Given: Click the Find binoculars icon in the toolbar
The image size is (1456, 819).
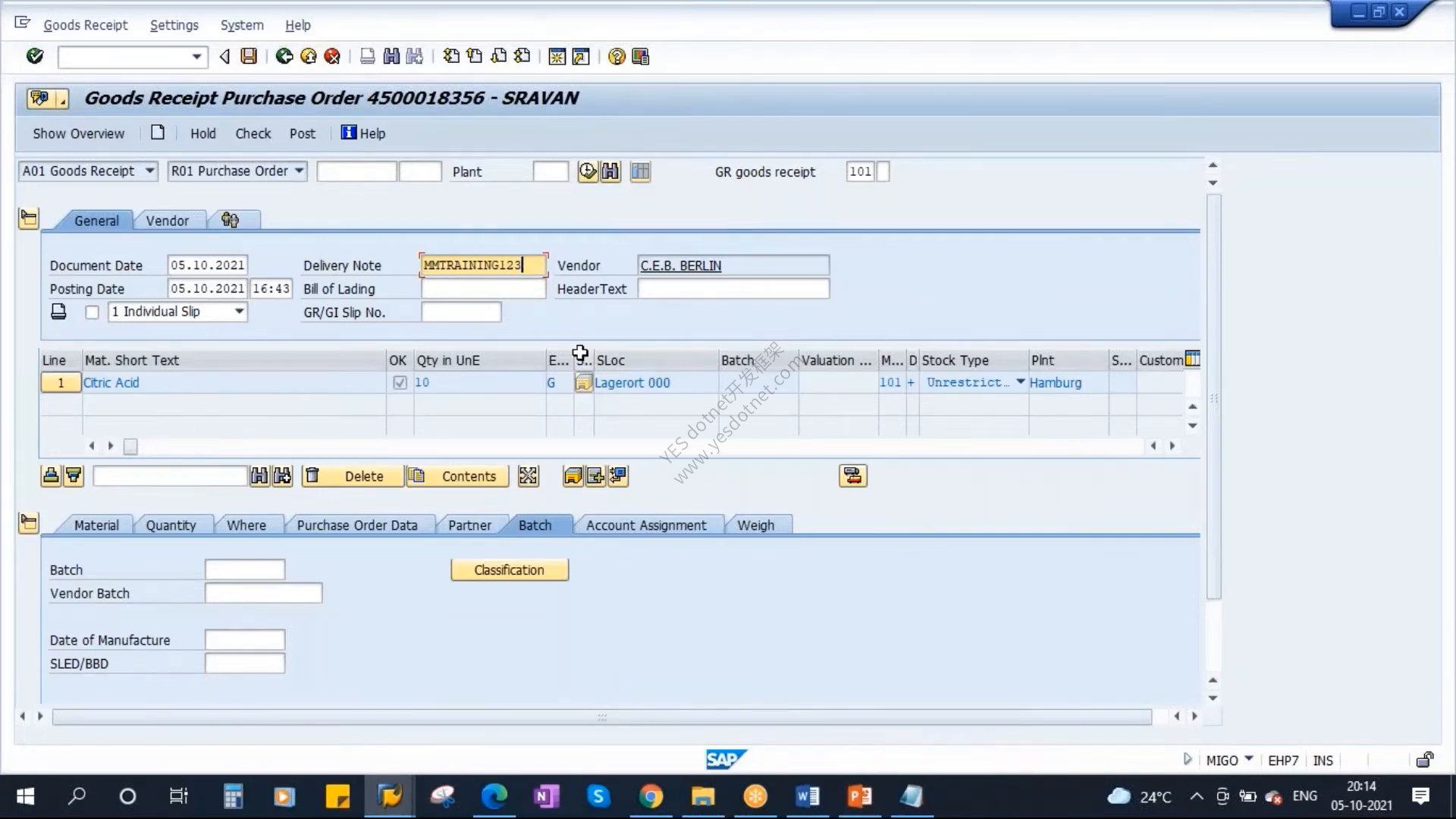Looking at the screenshot, I should (x=391, y=56).
